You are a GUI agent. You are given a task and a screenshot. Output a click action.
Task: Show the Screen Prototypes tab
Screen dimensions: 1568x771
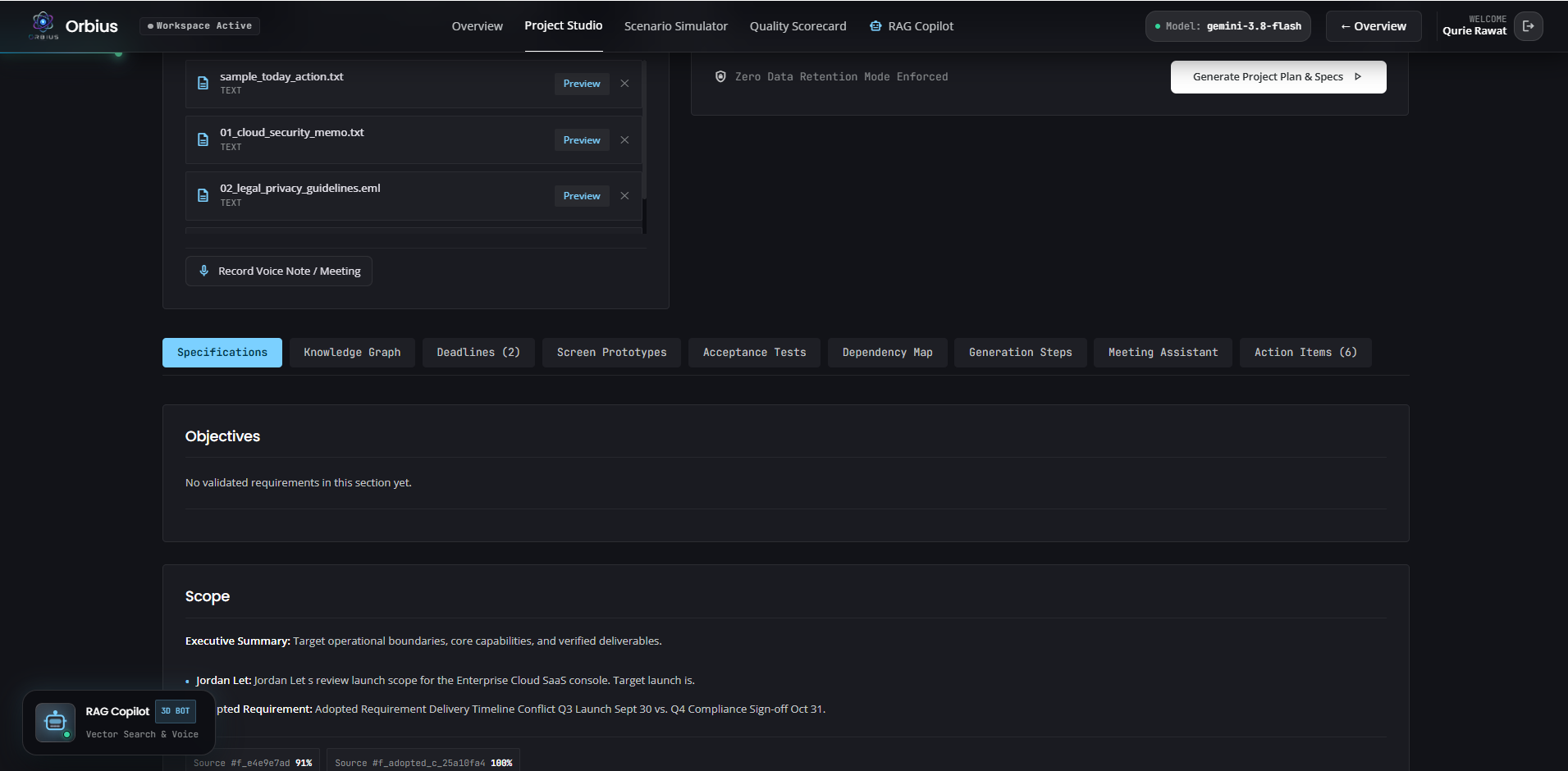(612, 353)
